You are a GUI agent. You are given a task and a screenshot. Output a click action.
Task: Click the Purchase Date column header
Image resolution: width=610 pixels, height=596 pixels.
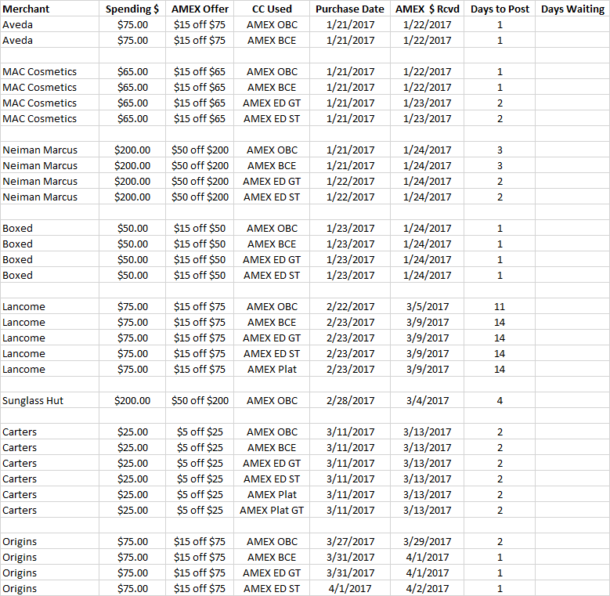pos(345,8)
